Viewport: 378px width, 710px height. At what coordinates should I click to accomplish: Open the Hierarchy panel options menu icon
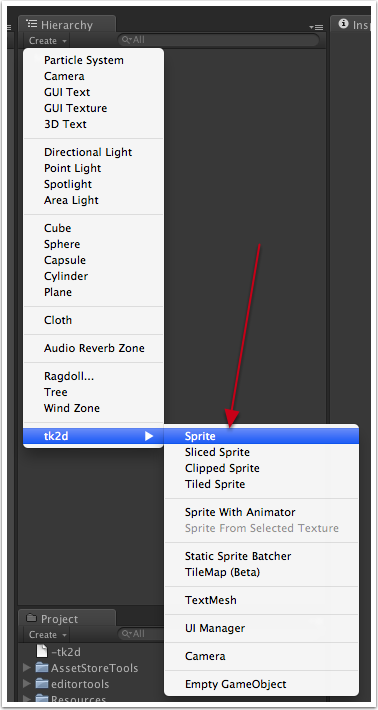pos(316,28)
